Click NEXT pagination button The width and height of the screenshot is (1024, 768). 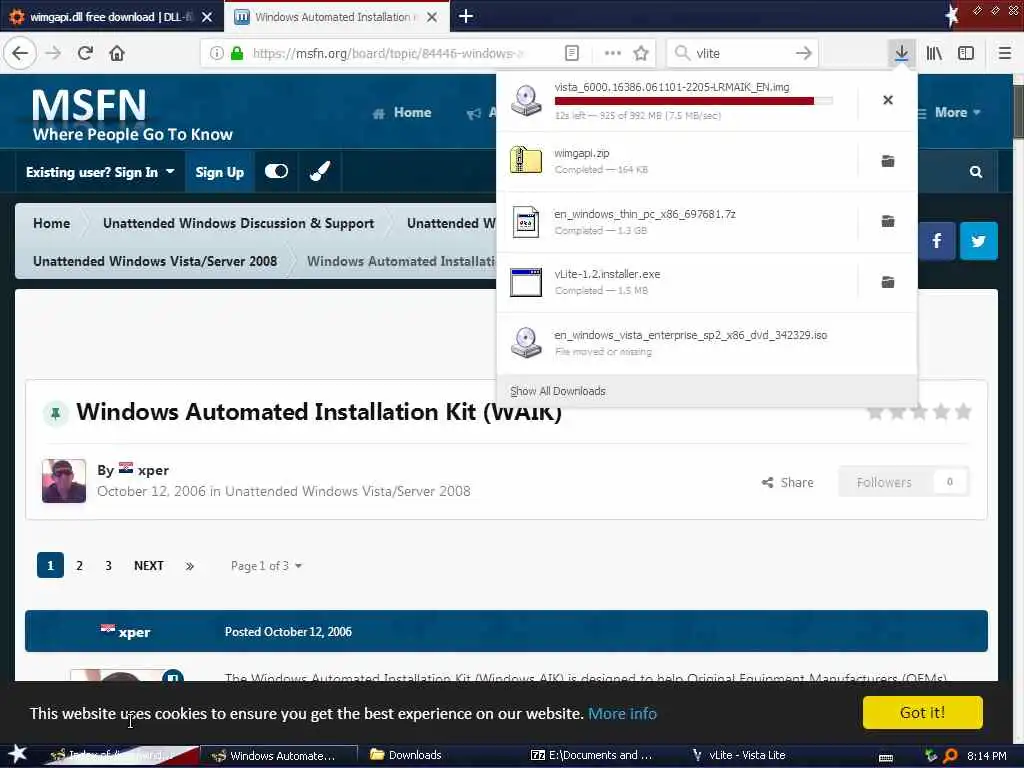(x=149, y=566)
